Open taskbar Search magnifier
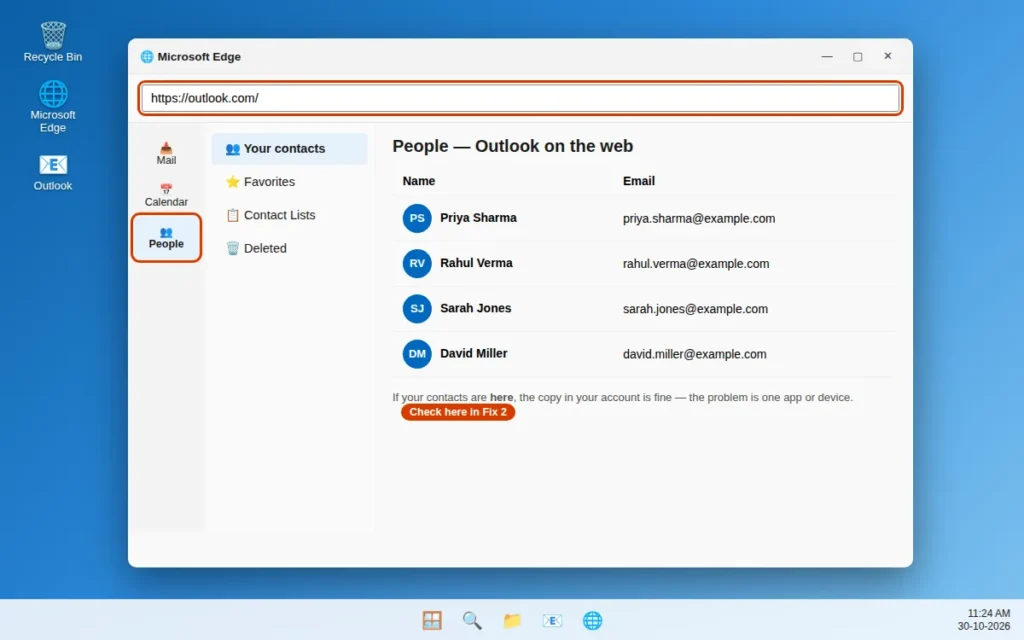 point(472,620)
